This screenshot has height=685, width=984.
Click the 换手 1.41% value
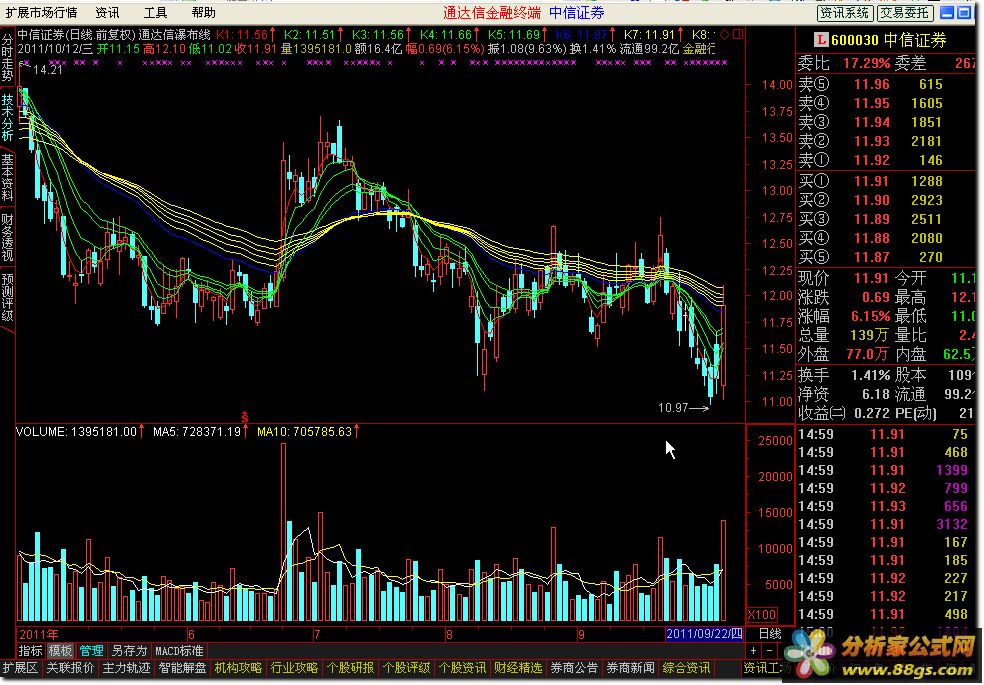point(870,375)
